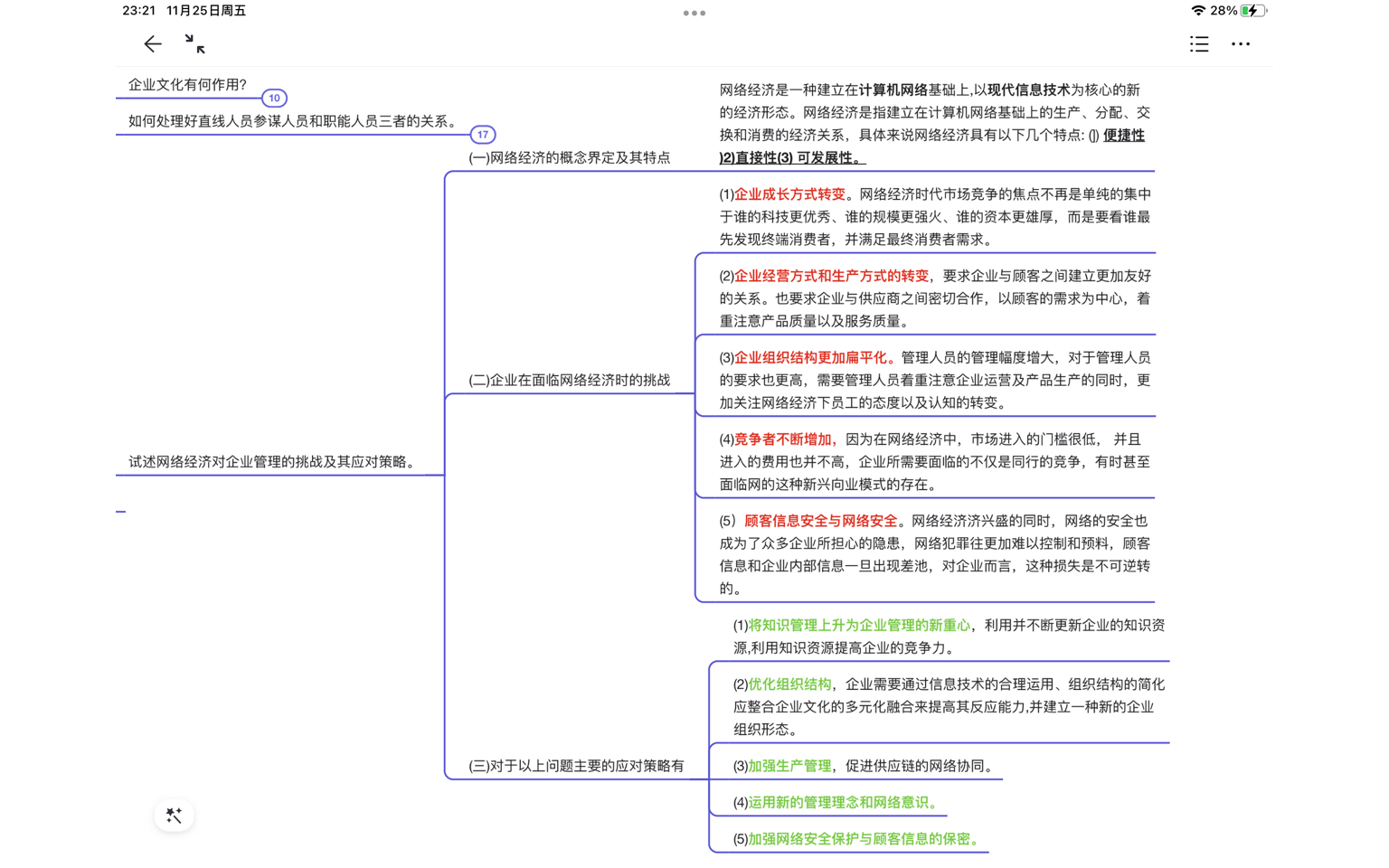Tap the back arrow icon
The height and width of the screenshot is (868, 1389).
153,43
